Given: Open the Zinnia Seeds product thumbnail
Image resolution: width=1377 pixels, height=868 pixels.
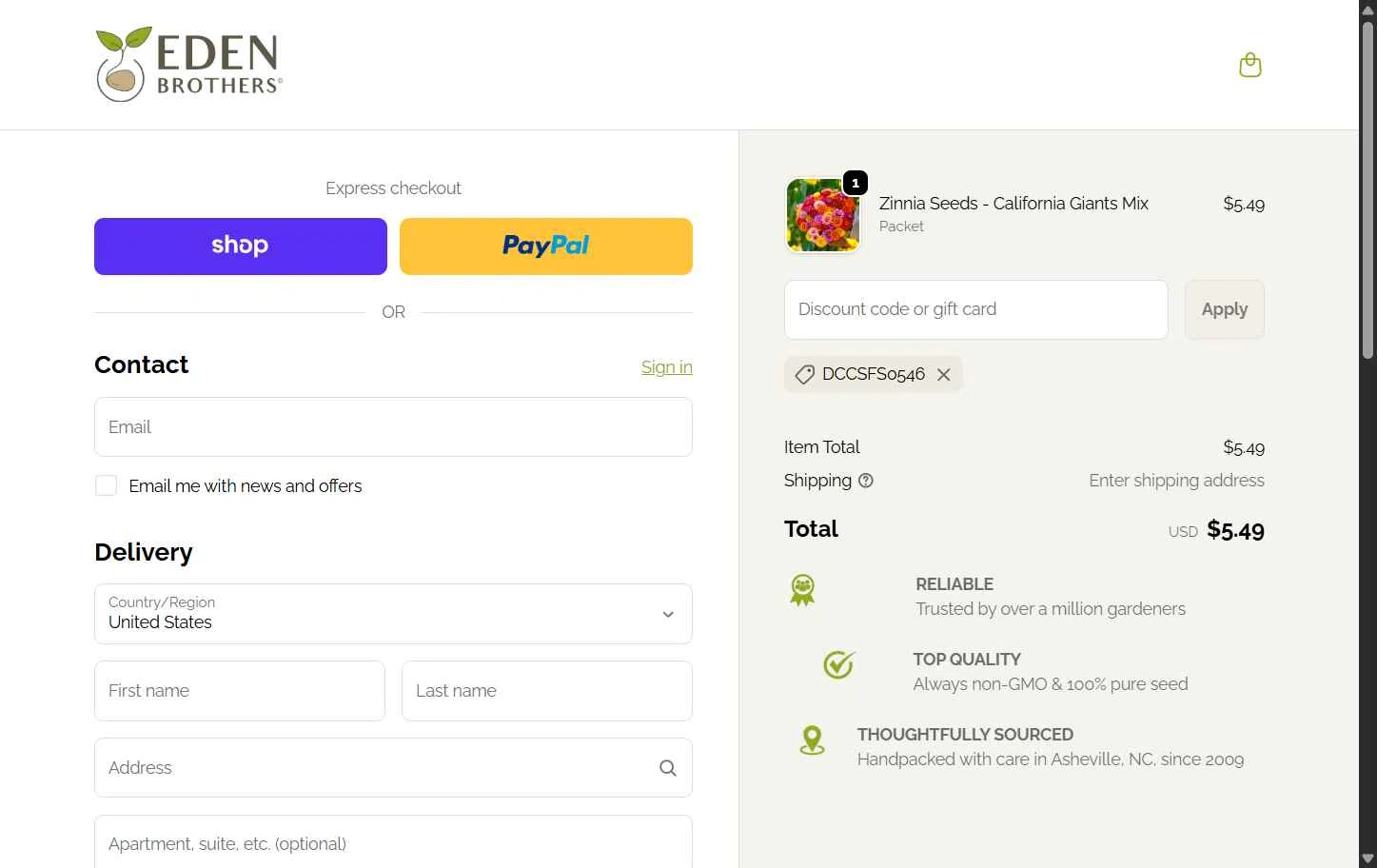Looking at the screenshot, I should pos(823,215).
